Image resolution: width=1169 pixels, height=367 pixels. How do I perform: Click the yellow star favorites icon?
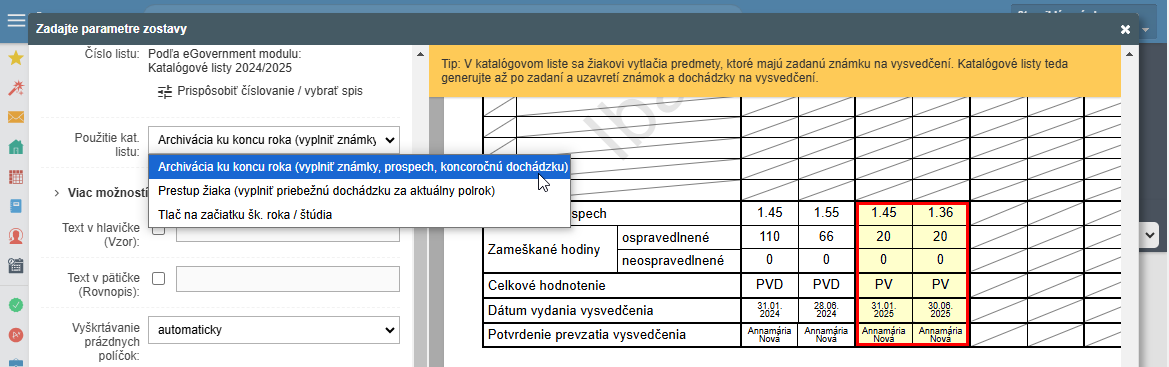tap(16, 59)
